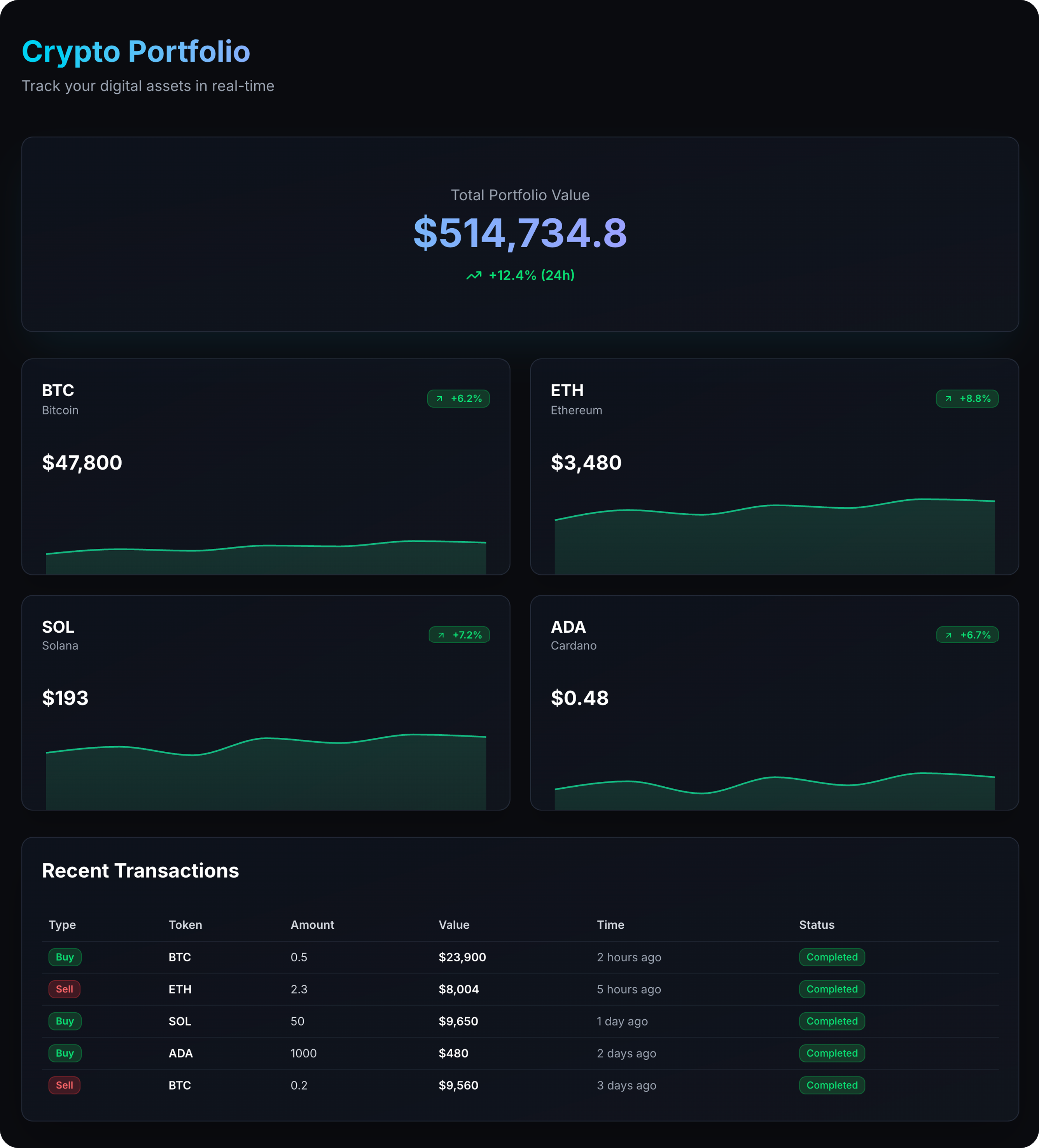Click the ETH +8.8% change badge arrow
Image resolution: width=1039 pixels, height=1148 pixels.
tap(948, 399)
